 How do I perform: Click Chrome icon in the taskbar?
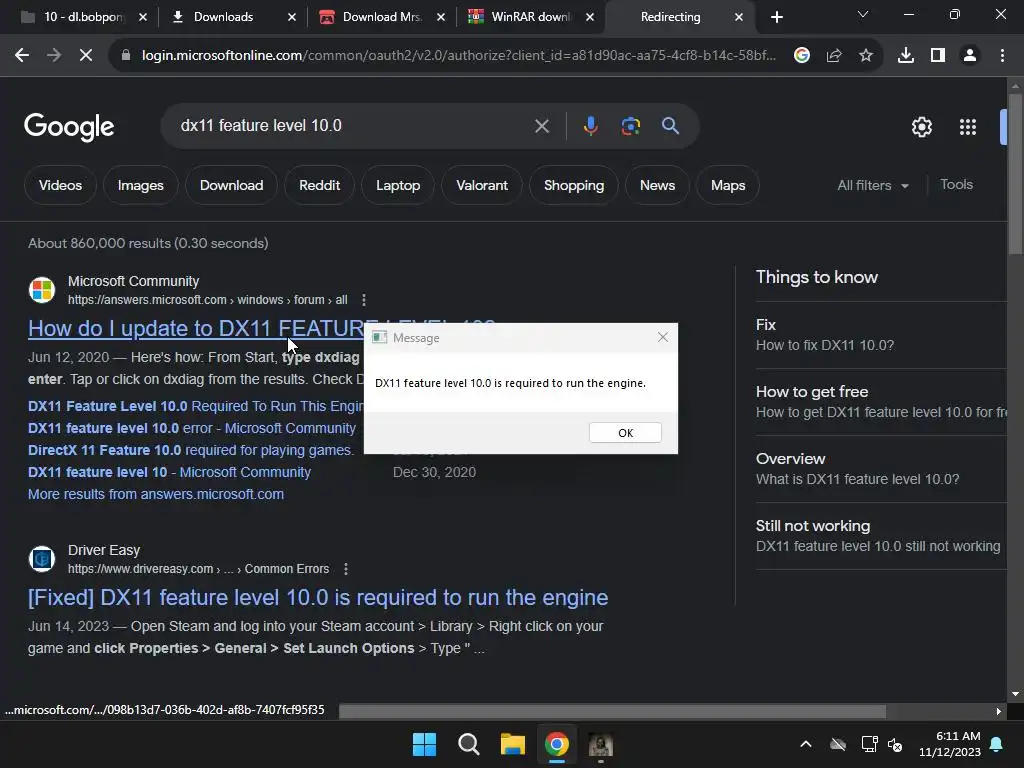557,744
